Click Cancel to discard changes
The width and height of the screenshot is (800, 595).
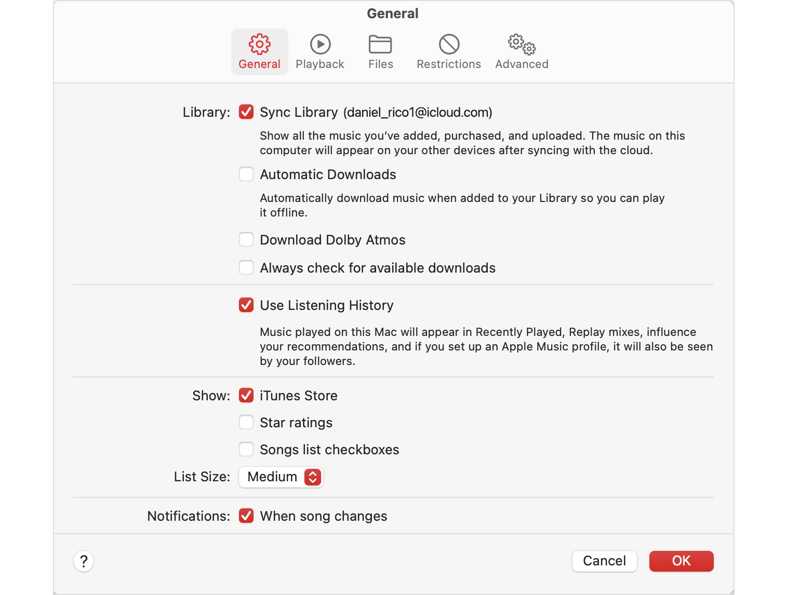[604, 560]
